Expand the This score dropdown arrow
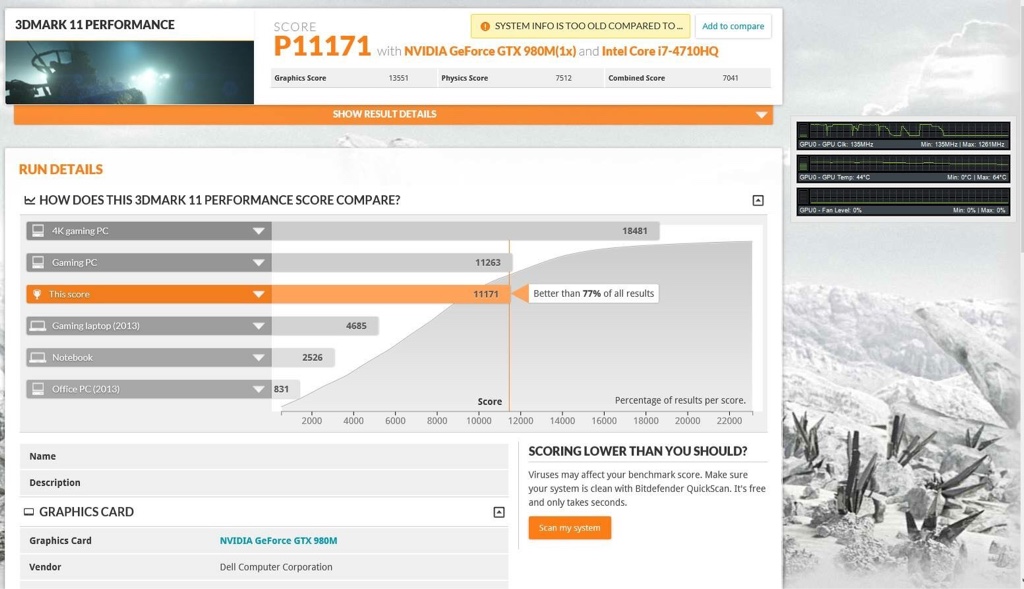1024x589 pixels. [259, 294]
